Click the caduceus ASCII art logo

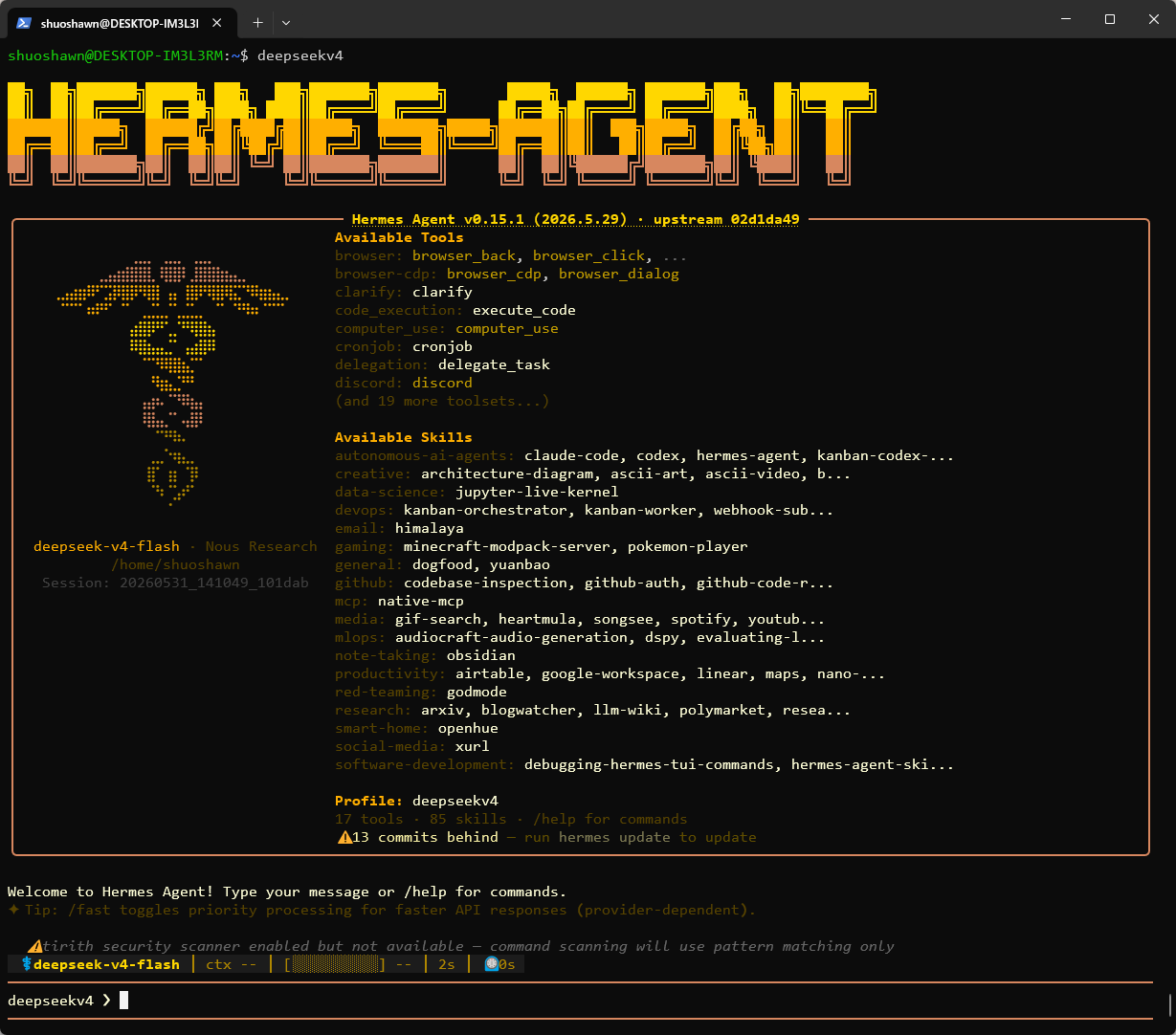[171, 383]
